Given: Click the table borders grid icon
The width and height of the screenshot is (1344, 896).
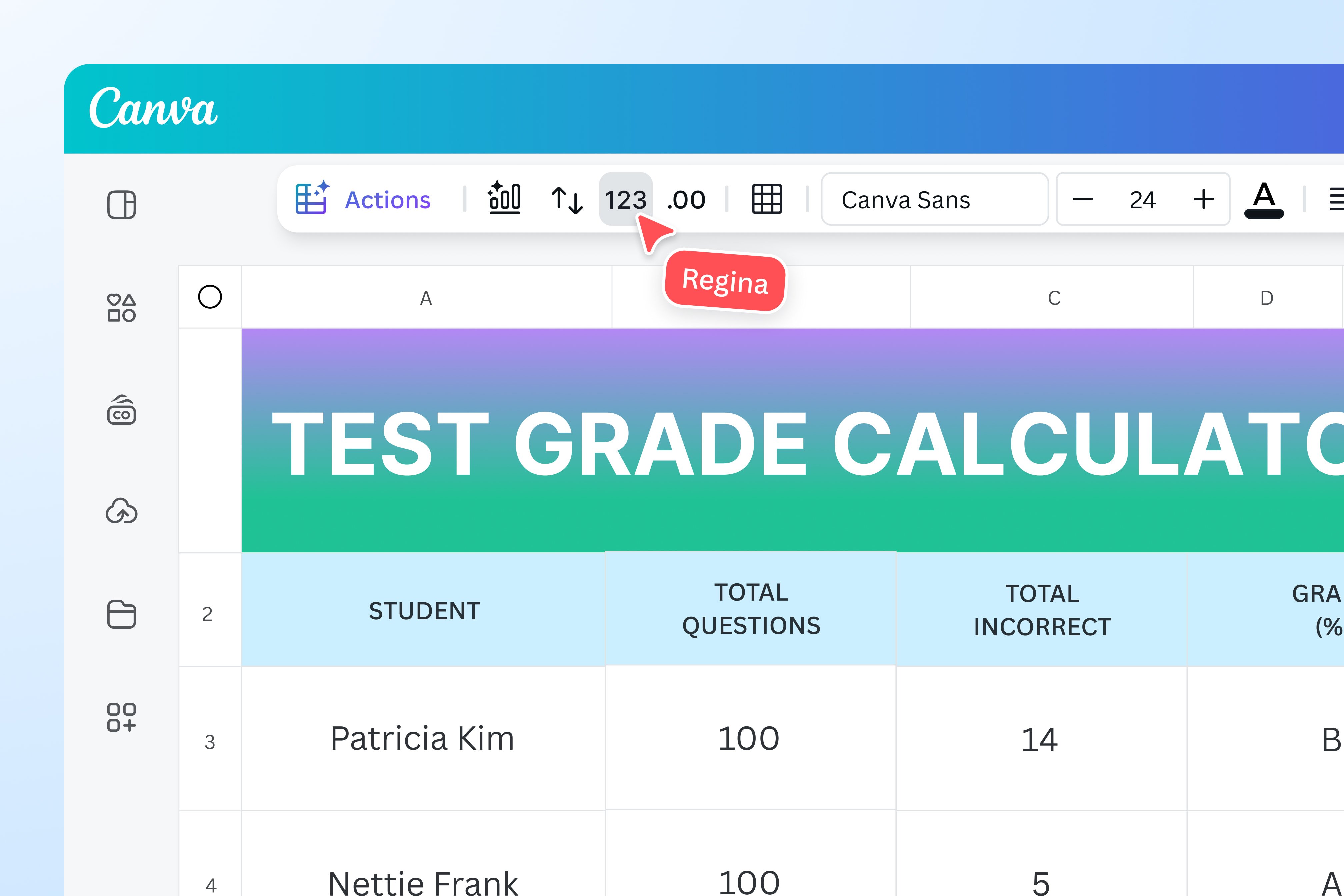Looking at the screenshot, I should point(766,199).
